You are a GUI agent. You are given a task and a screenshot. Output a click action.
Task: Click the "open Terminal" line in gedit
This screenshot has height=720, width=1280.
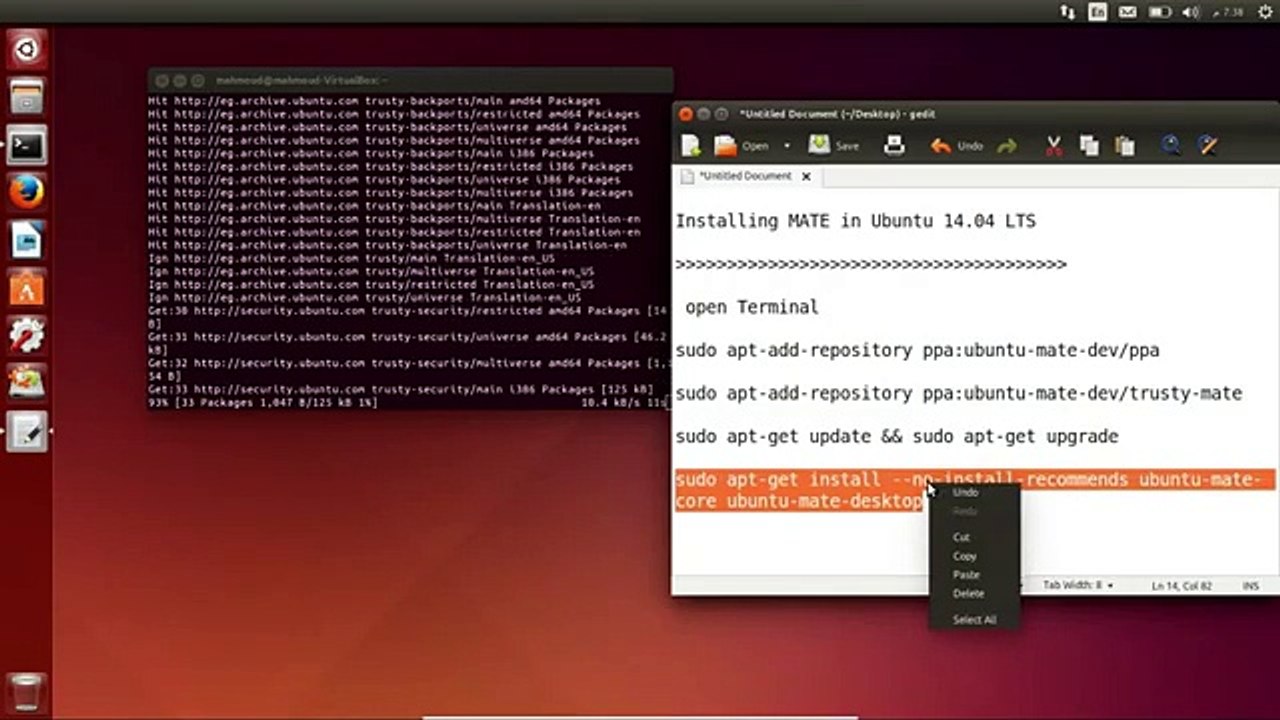pos(751,307)
